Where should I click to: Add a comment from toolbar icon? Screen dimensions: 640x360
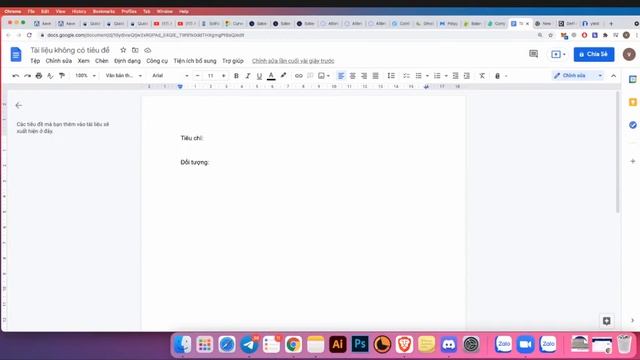[310, 76]
